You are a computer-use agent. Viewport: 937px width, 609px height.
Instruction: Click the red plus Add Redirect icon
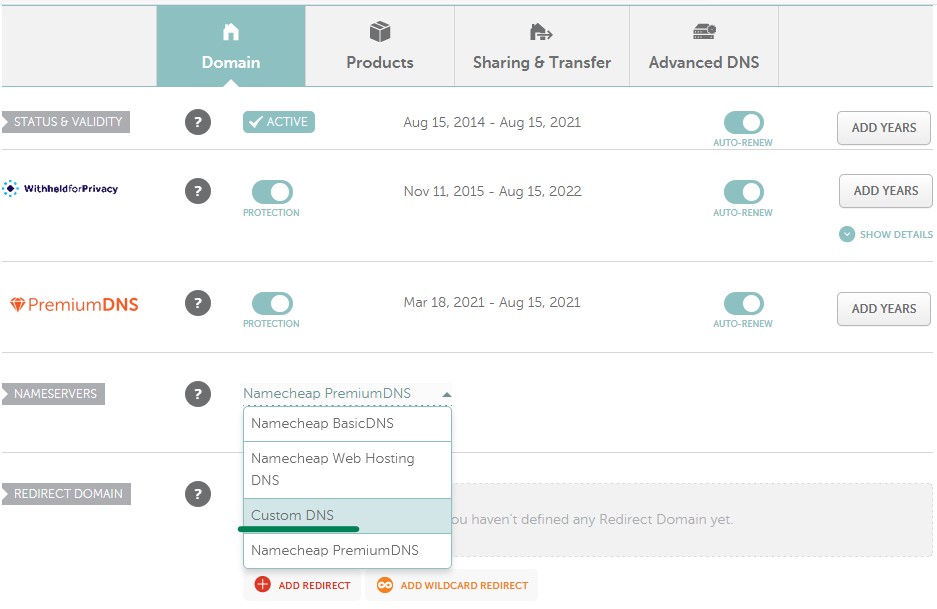(x=262, y=584)
